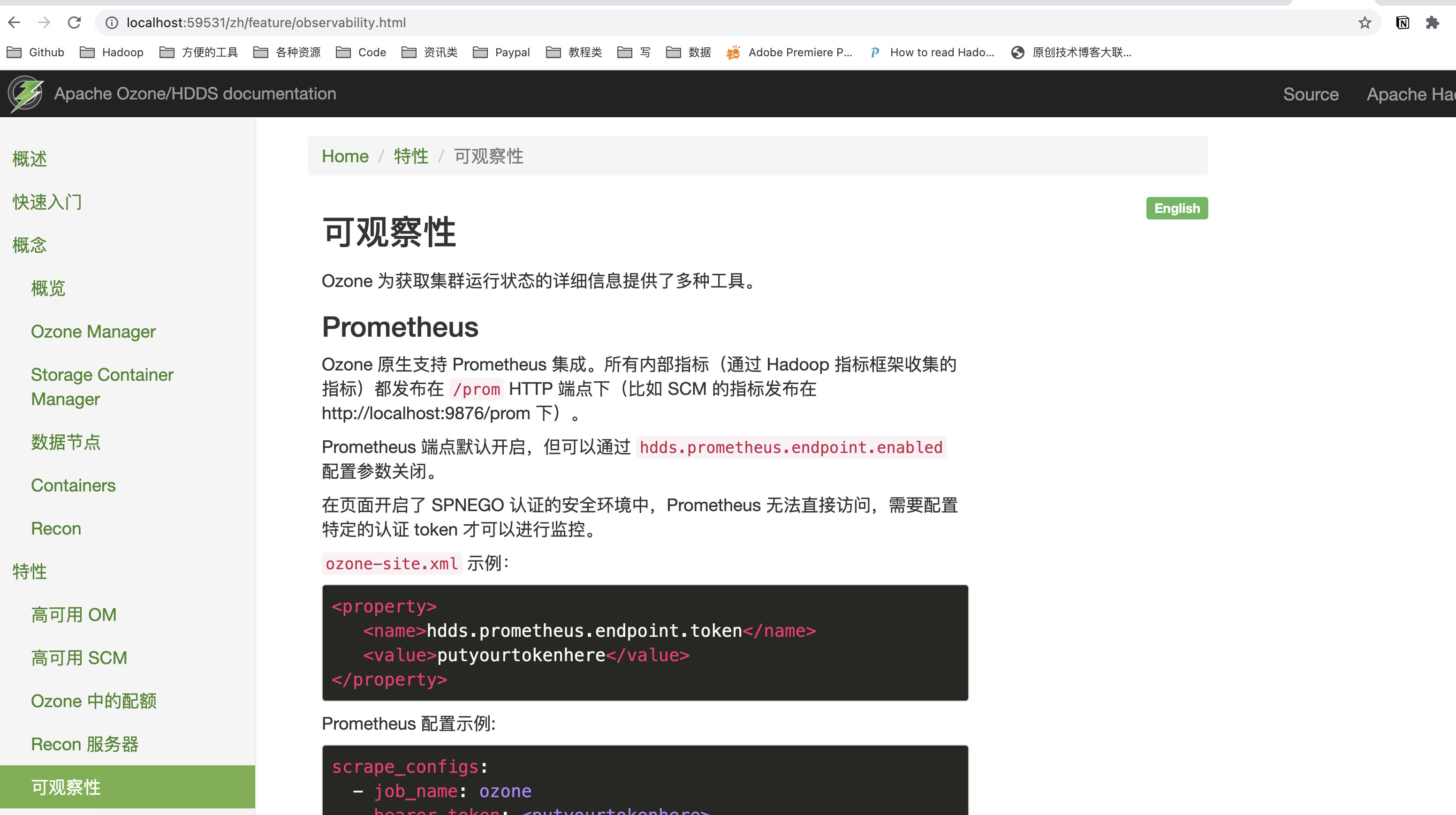Switch page language to English
Viewport: 1456px width, 815px height.
click(x=1176, y=209)
